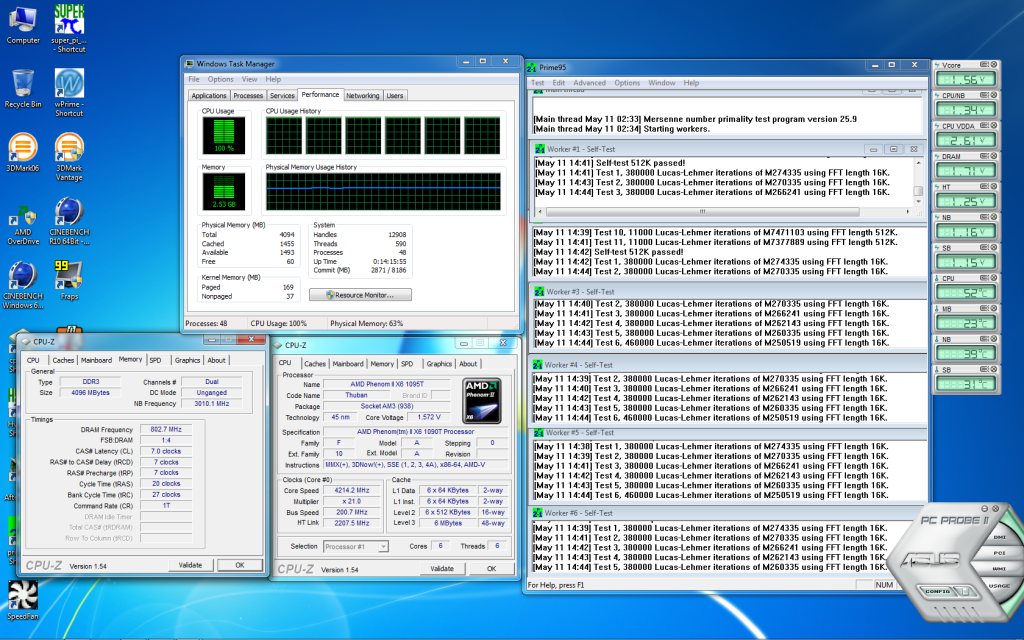This screenshot has height=640, width=1024.
Task: Switch to the Networking tab in Task Manager
Action: (362, 96)
